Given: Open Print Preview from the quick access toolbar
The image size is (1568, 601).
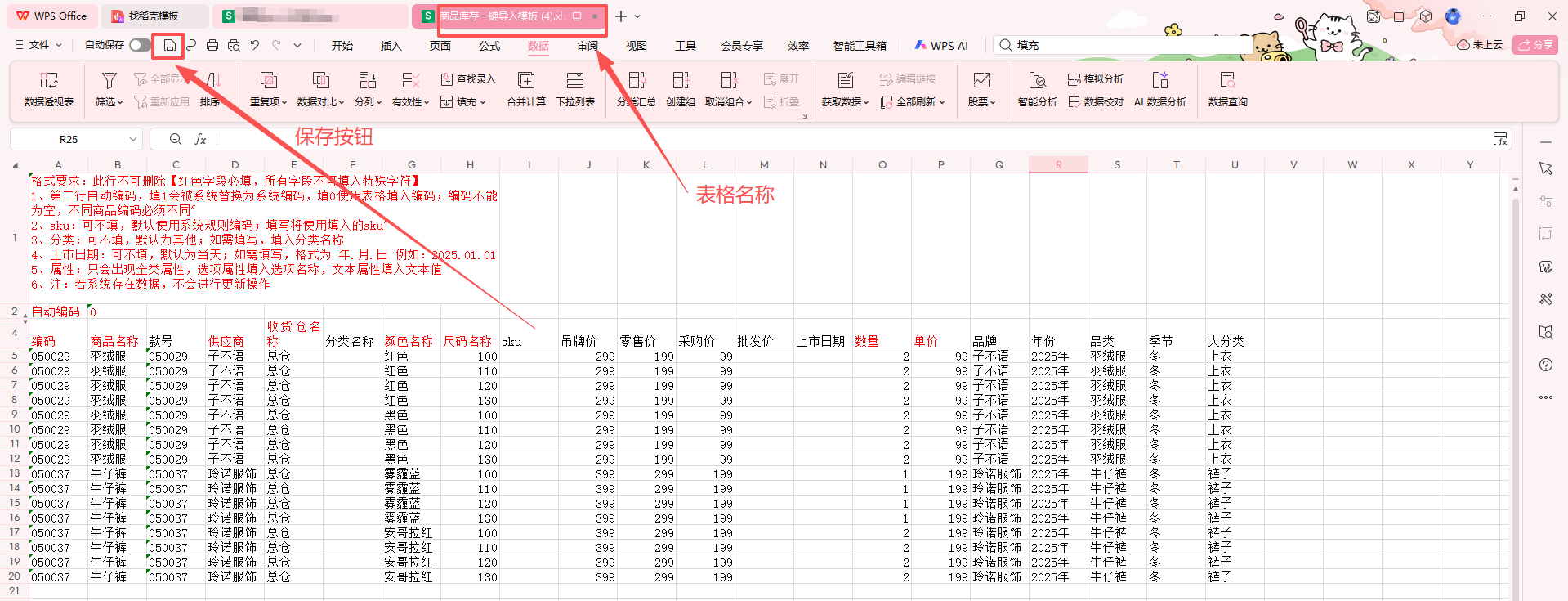Looking at the screenshot, I should [x=234, y=46].
